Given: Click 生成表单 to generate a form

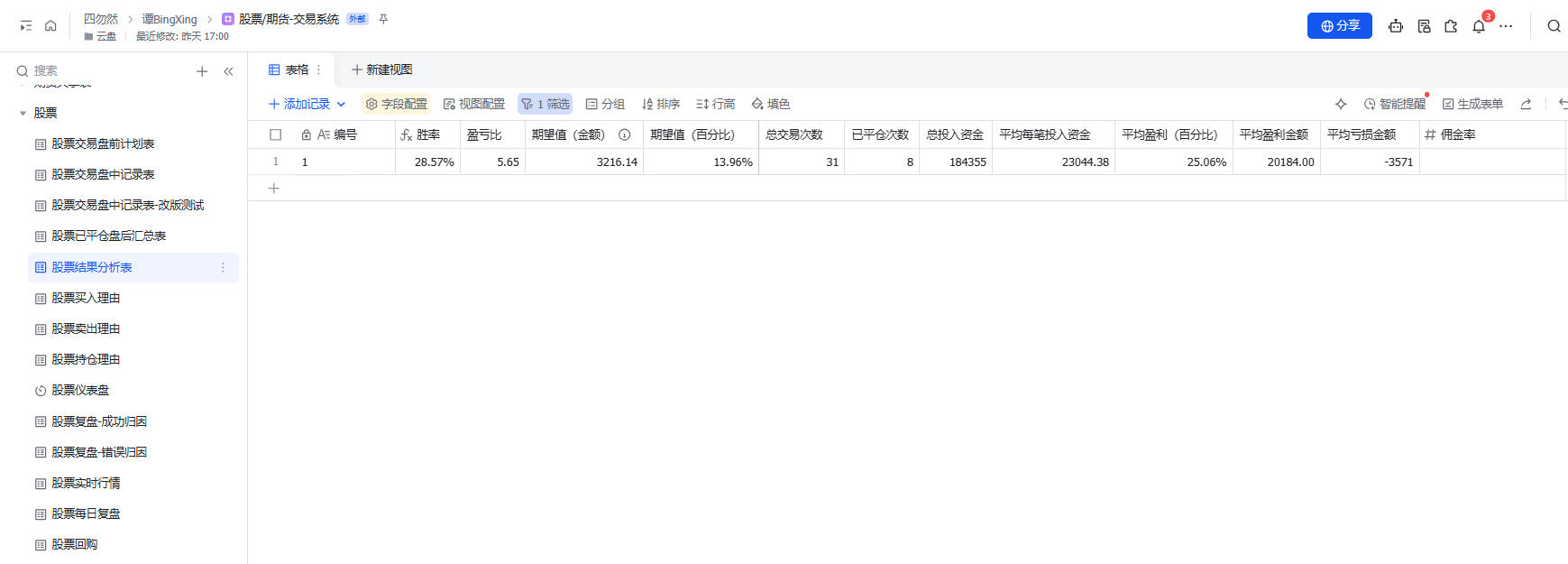Looking at the screenshot, I should (1472, 104).
